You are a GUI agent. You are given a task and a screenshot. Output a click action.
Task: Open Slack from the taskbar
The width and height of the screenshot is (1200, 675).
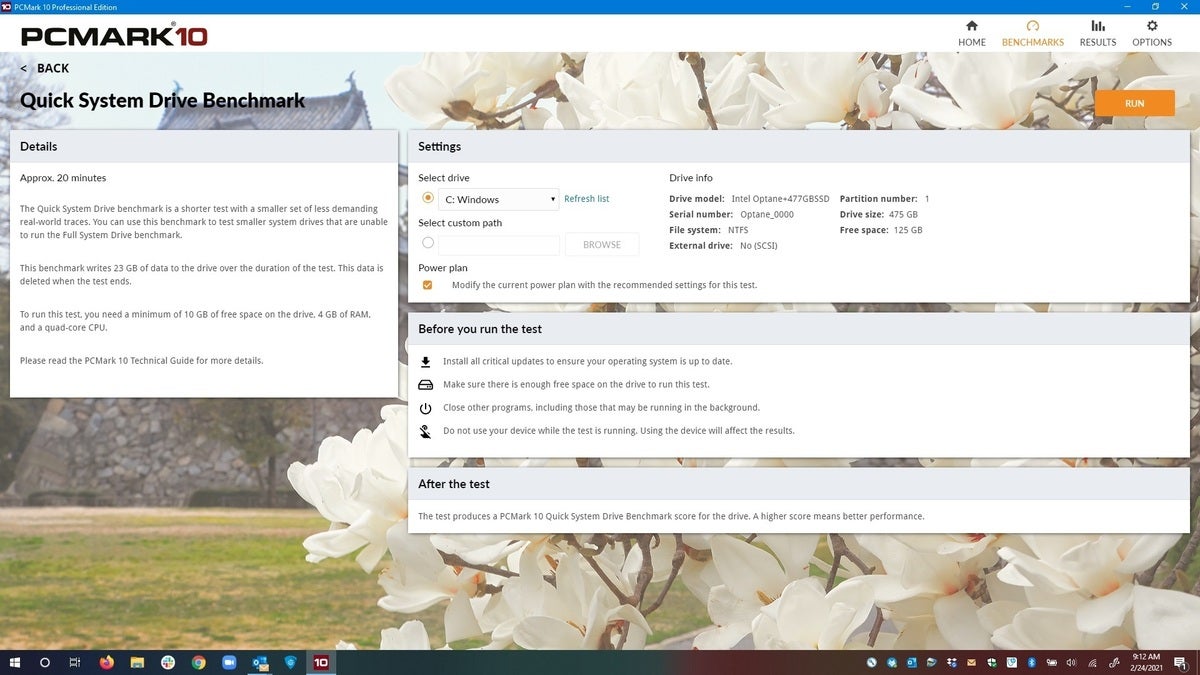point(168,662)
